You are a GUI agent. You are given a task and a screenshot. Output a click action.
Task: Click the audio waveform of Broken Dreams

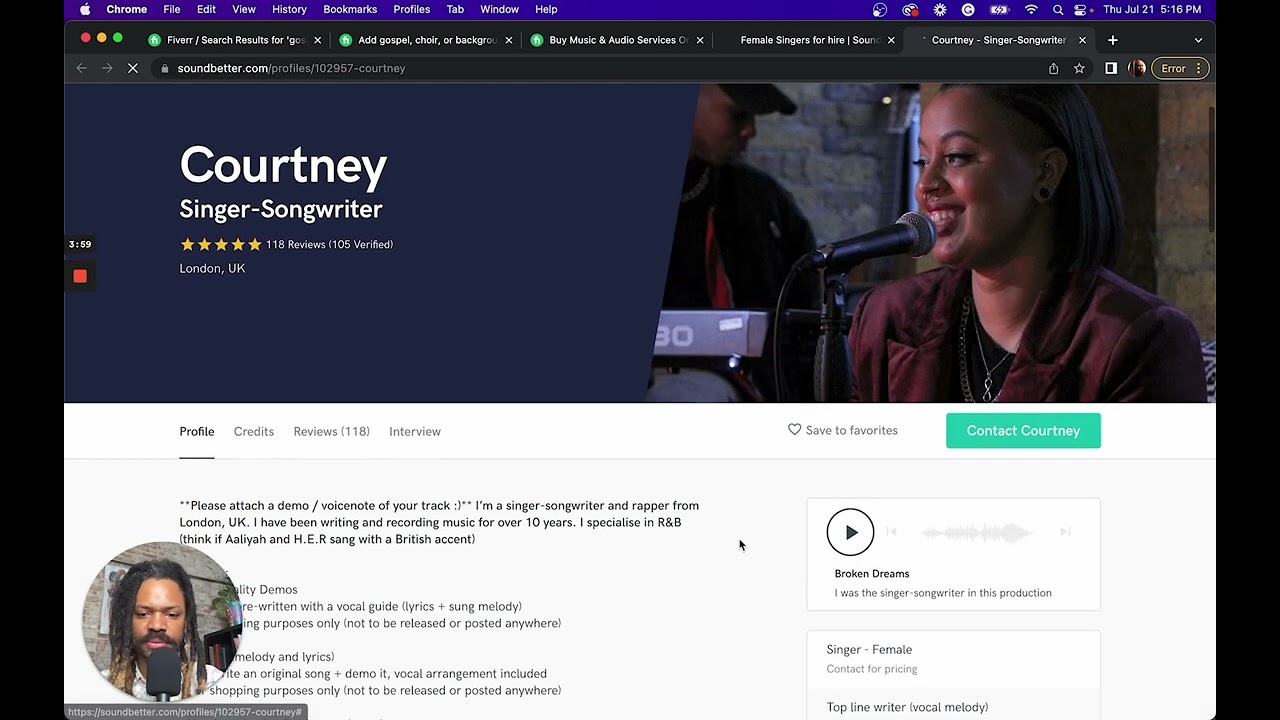point(977,533)
